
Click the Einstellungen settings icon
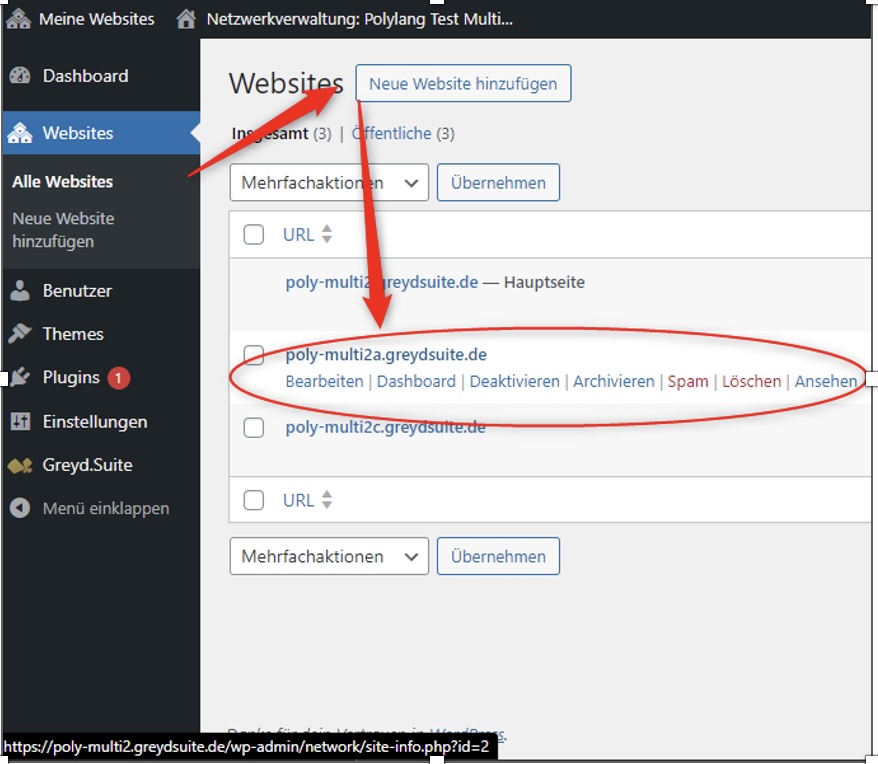[x=20, y=422]
